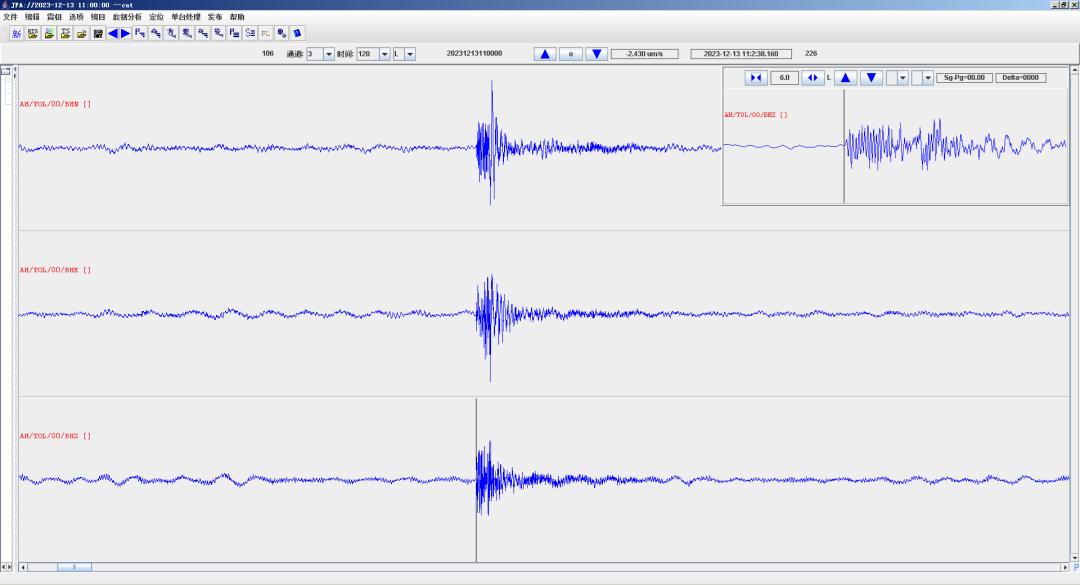
Task: Click the first P phase pick icon
Action: tap(140, 33)
